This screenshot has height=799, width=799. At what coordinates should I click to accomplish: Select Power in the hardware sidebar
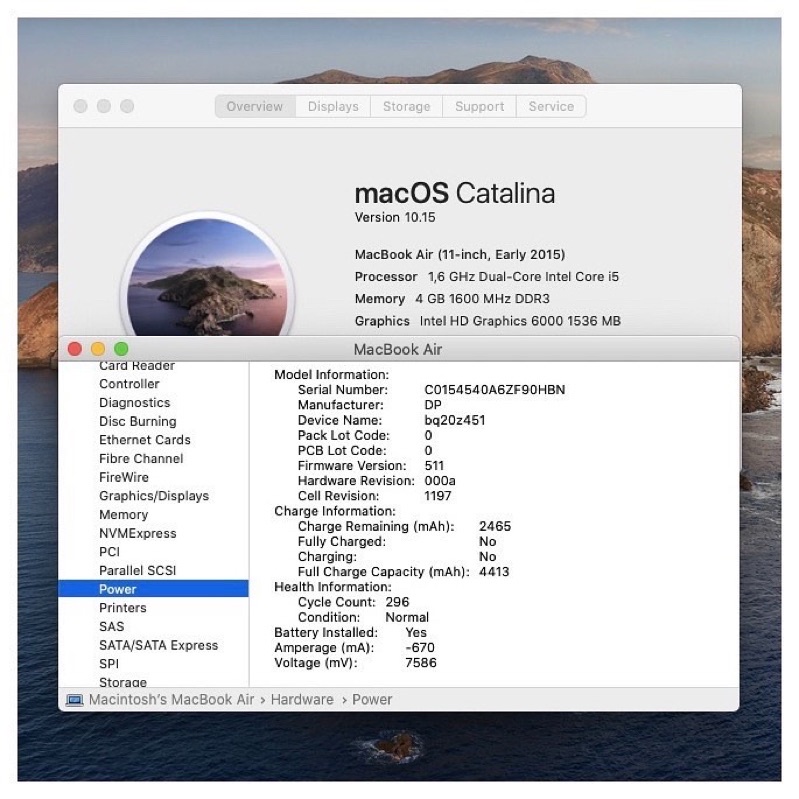[118, 589]
